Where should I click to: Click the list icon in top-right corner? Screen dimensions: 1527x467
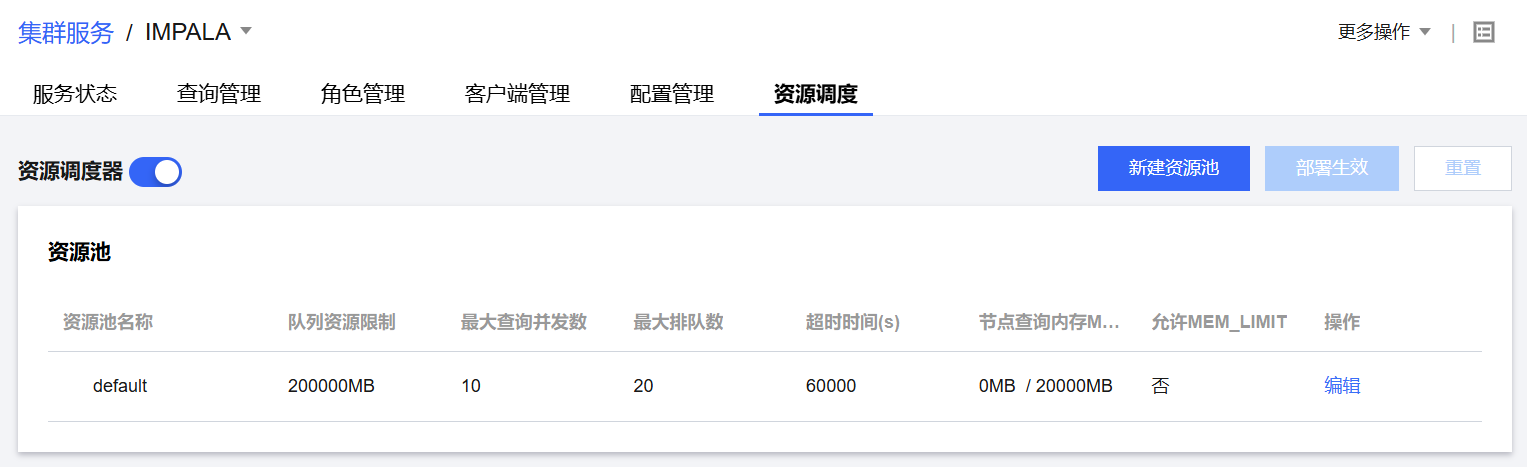coord(1484,32)
